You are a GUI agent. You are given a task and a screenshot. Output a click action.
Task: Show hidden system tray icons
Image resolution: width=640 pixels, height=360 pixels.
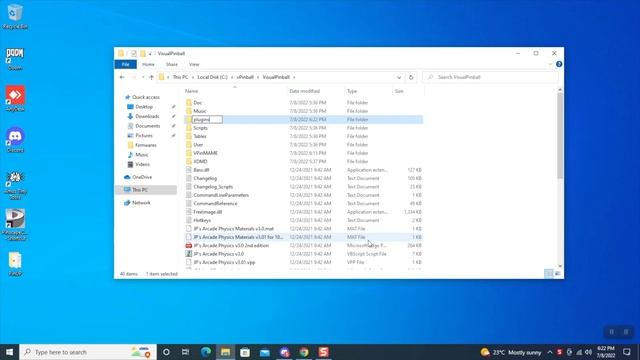(x=550, y=352)
